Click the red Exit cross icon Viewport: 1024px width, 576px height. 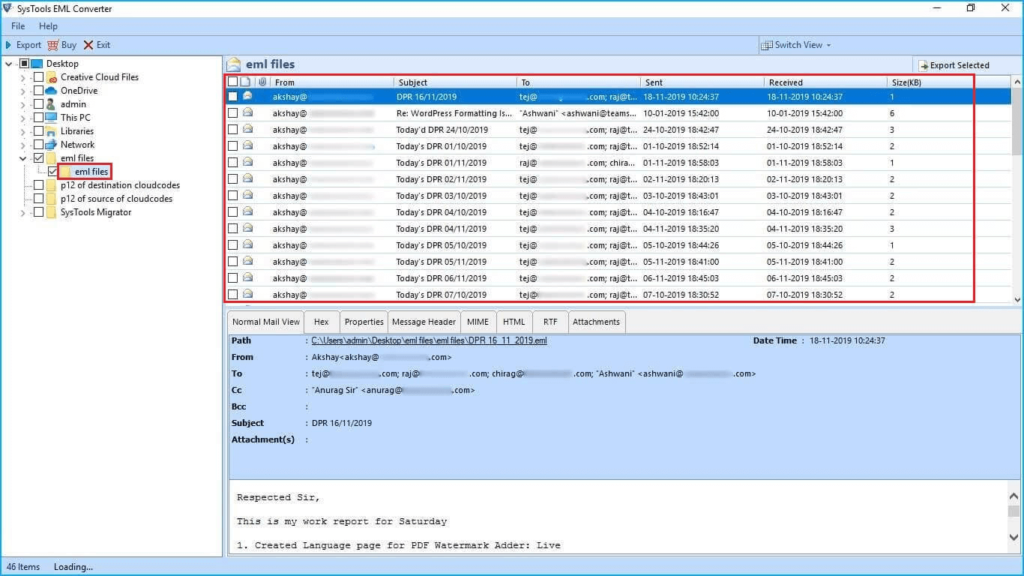(x=88, y=45)
